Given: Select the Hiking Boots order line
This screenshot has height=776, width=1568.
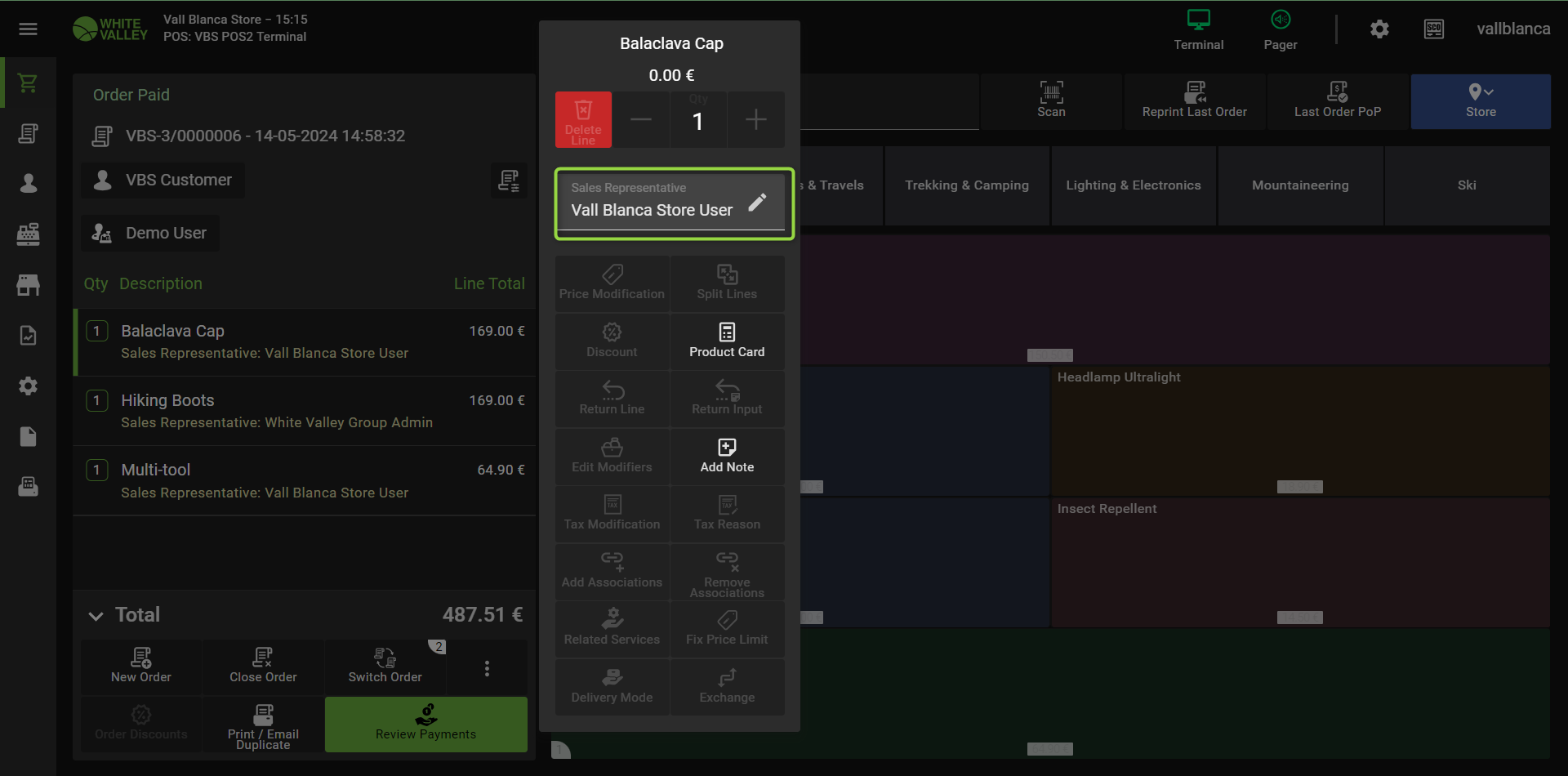Looking at the screenshot, I should (x=305, y=411).
